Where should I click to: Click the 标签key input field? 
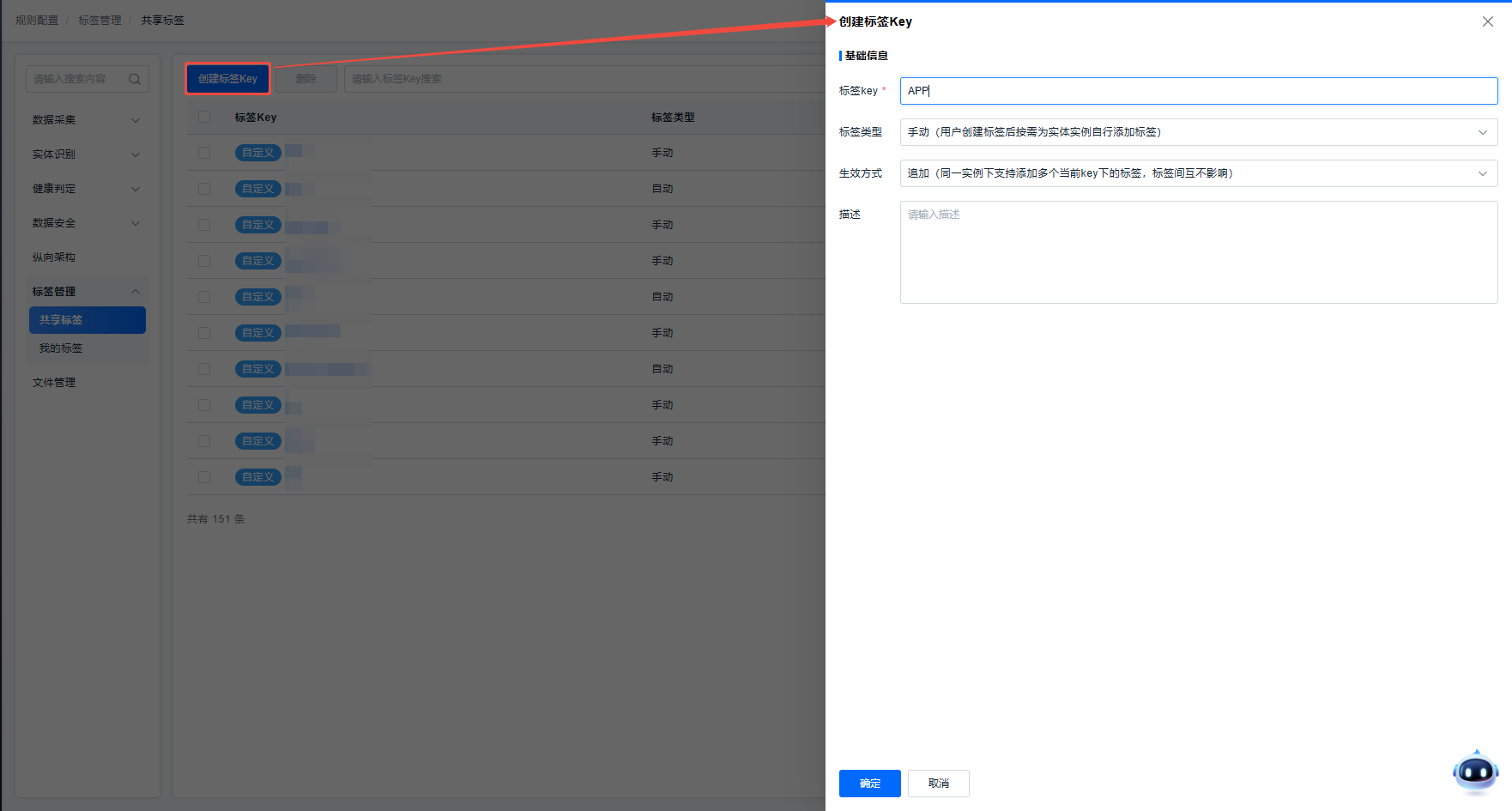[1198, 91]
